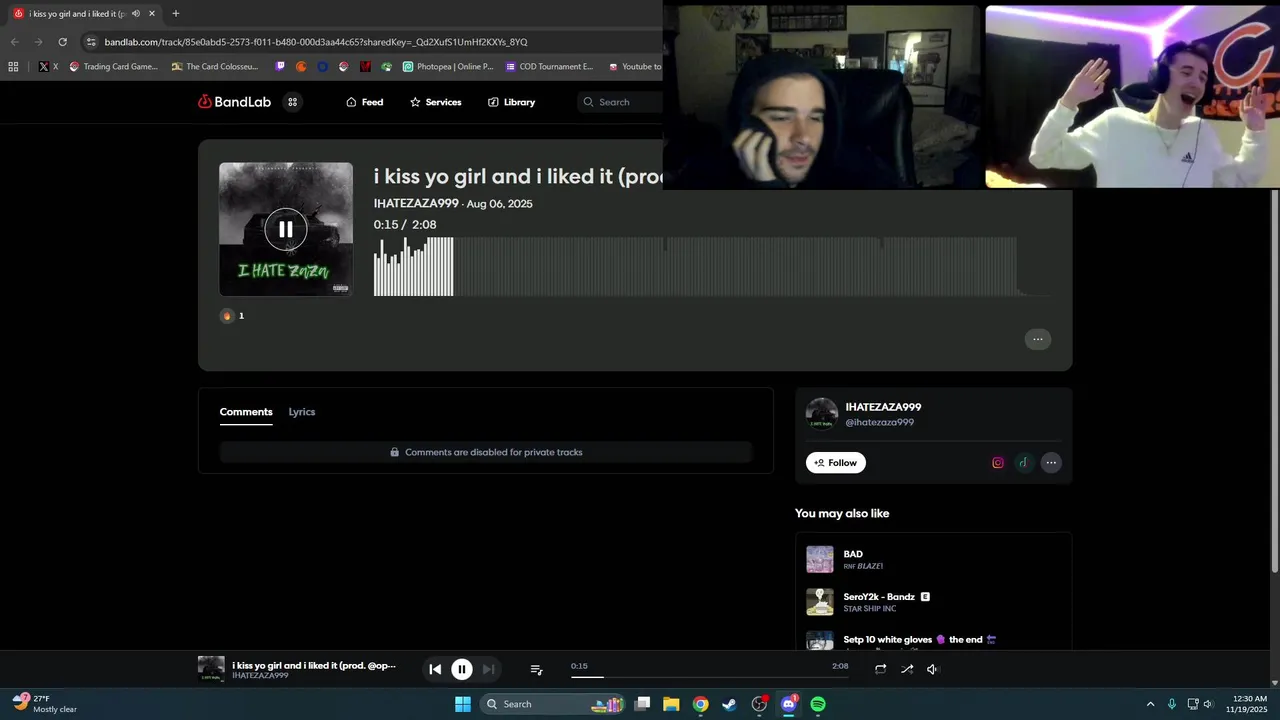Open Steam from the taskbar
This screenshot has width=1280, height=720.
(730, 704)
